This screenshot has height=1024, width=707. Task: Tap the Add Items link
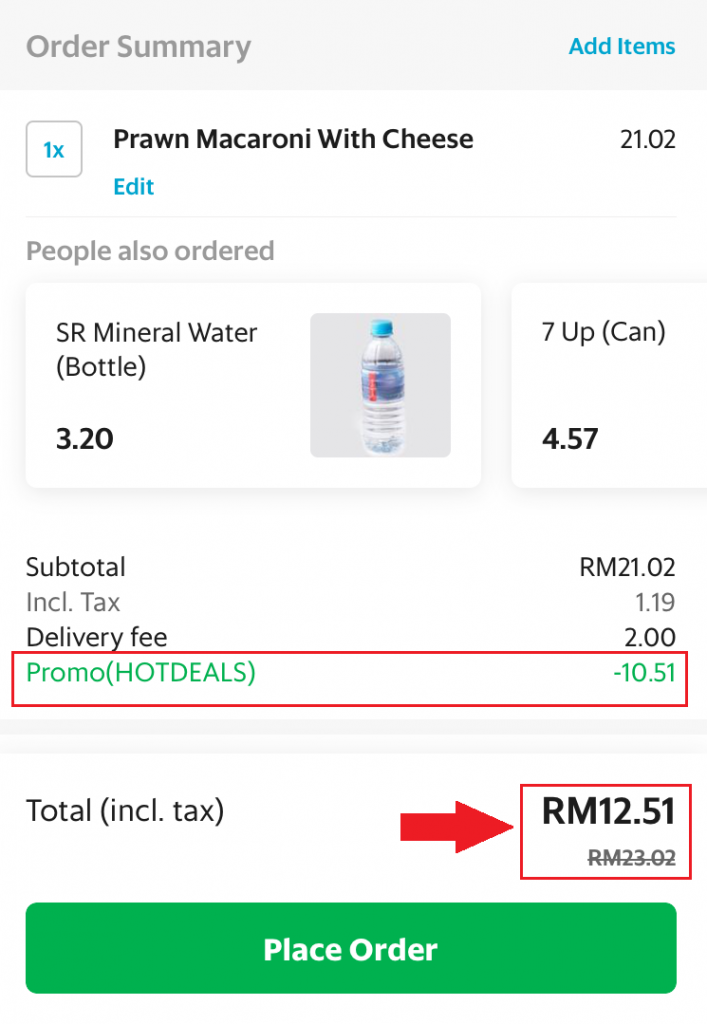tap(621, 46)
